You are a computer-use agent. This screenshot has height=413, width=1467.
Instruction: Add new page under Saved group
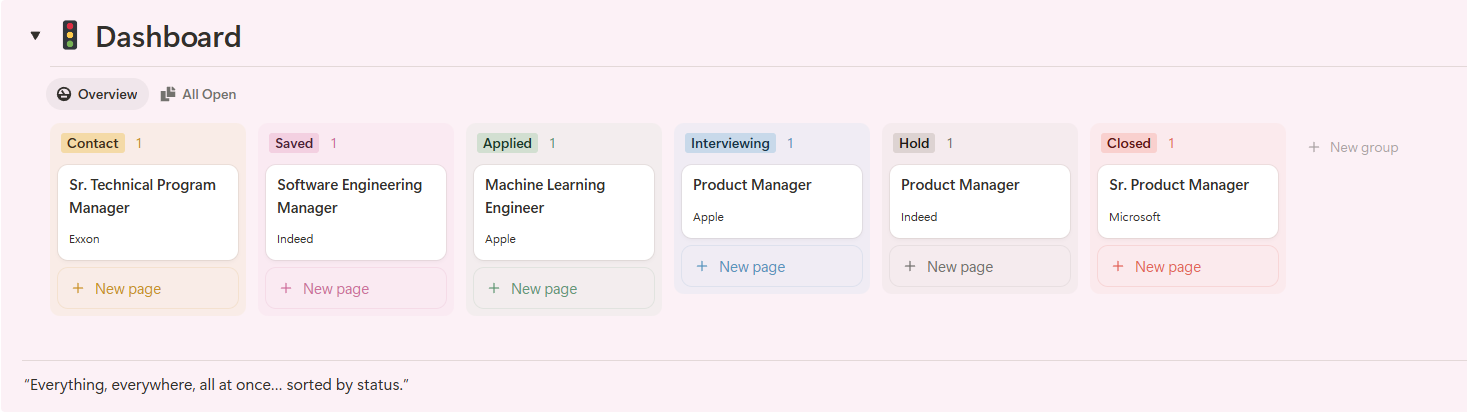click(356, 288)
